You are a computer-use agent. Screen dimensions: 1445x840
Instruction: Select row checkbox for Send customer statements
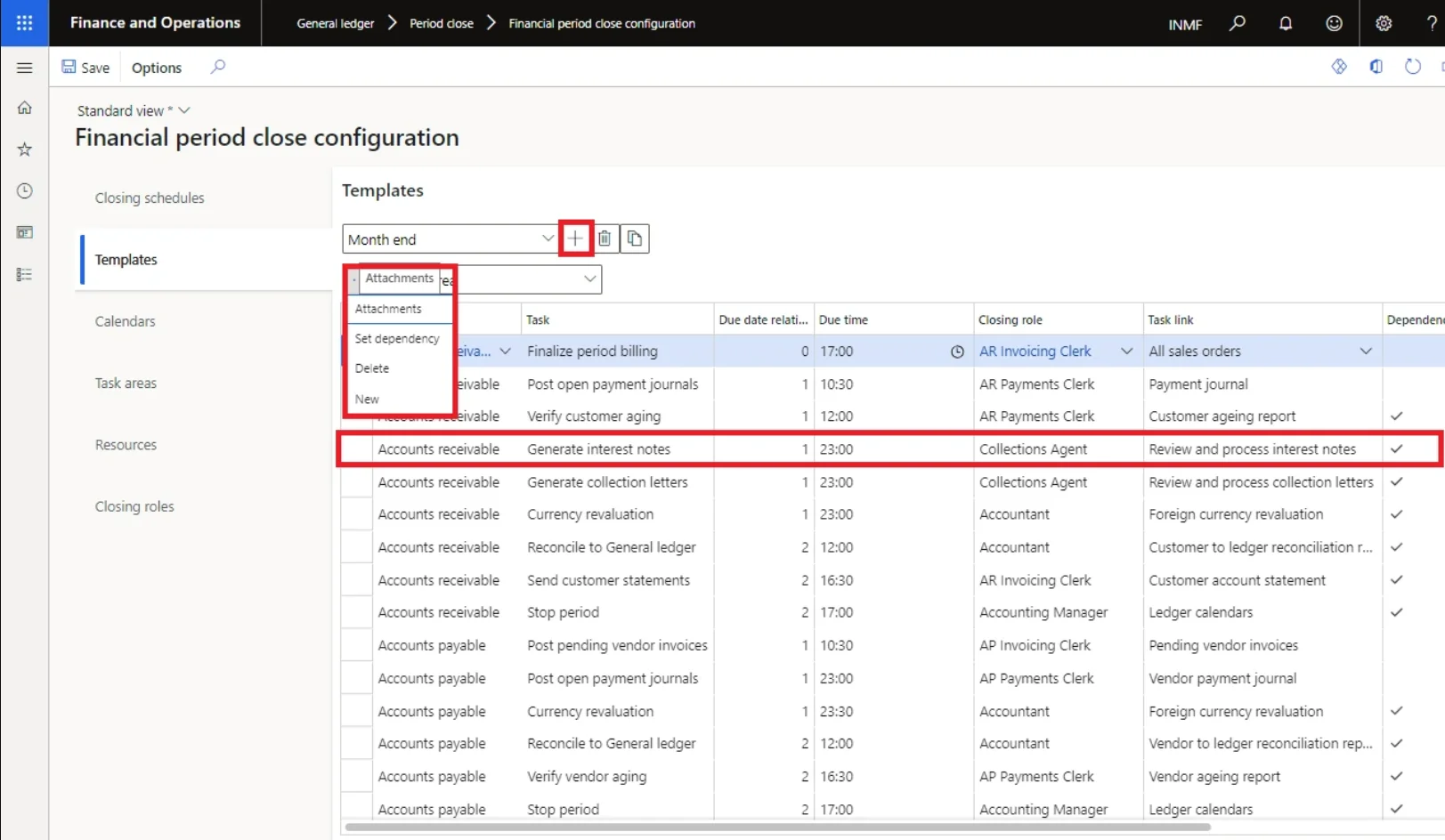[356, 580]
